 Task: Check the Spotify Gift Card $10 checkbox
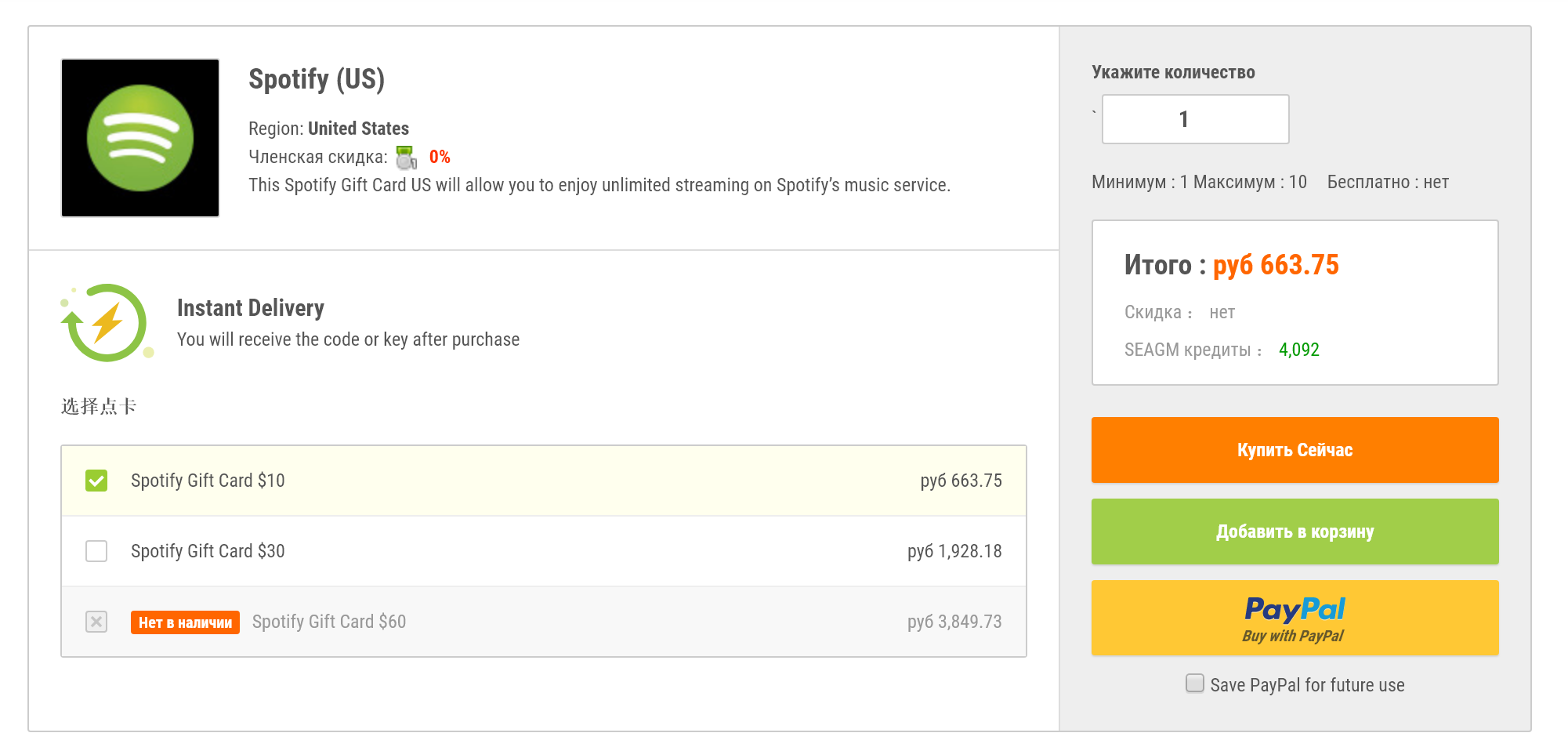(96, 481)
